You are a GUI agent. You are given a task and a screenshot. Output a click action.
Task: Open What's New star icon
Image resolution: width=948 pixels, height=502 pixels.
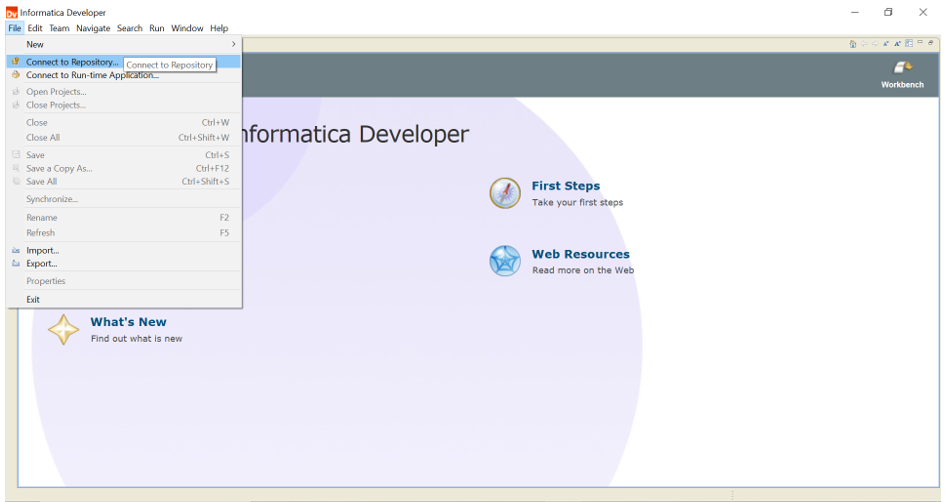coord(63,330)
